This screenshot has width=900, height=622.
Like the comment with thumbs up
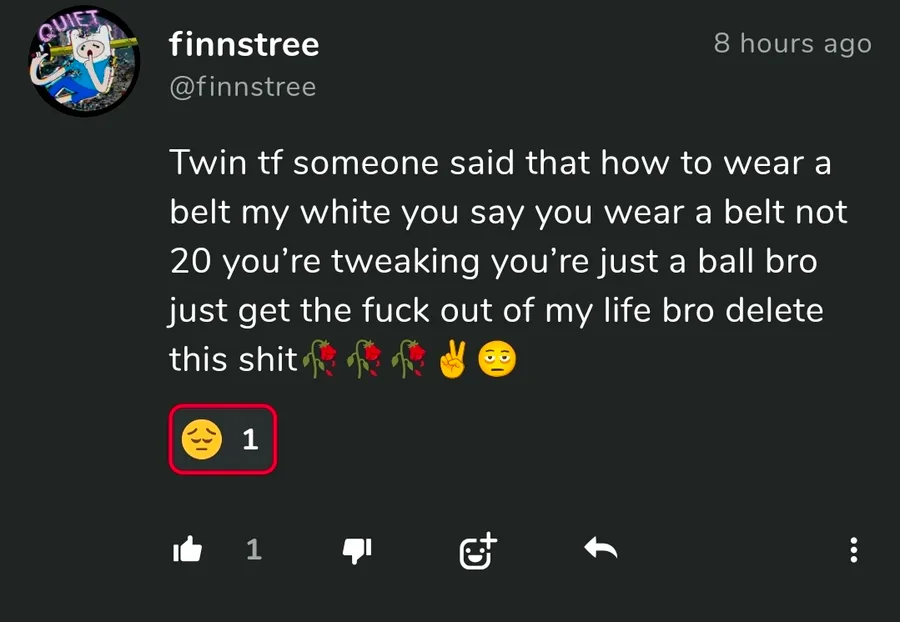[188, 549]
